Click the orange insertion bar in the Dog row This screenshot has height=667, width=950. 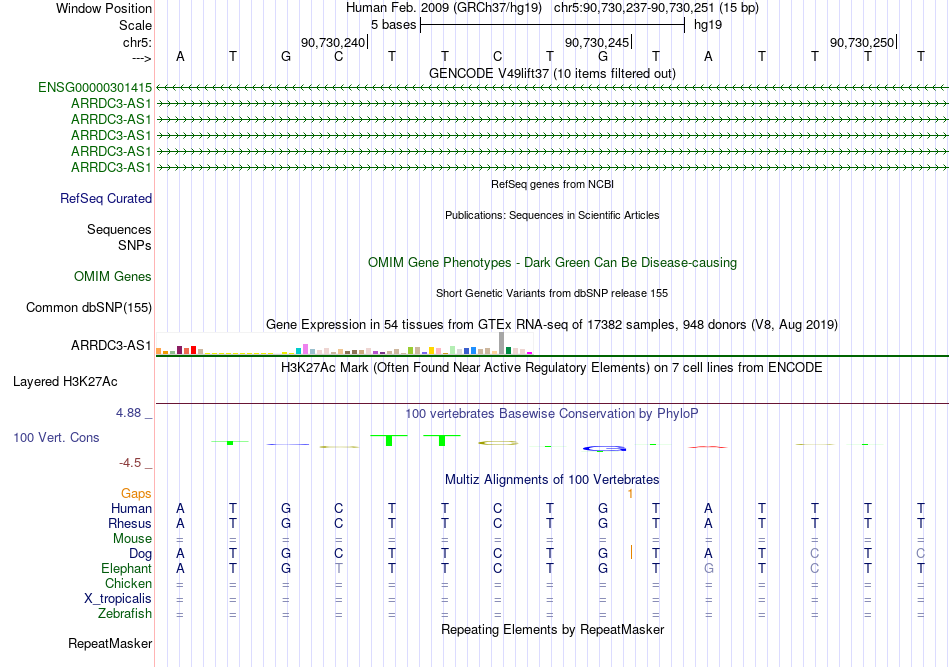[631, 553]
